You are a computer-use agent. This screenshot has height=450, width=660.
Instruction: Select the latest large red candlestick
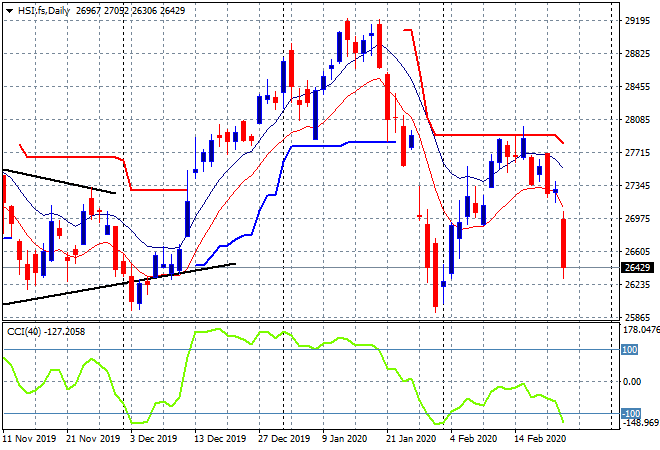[x=564, y=243]
